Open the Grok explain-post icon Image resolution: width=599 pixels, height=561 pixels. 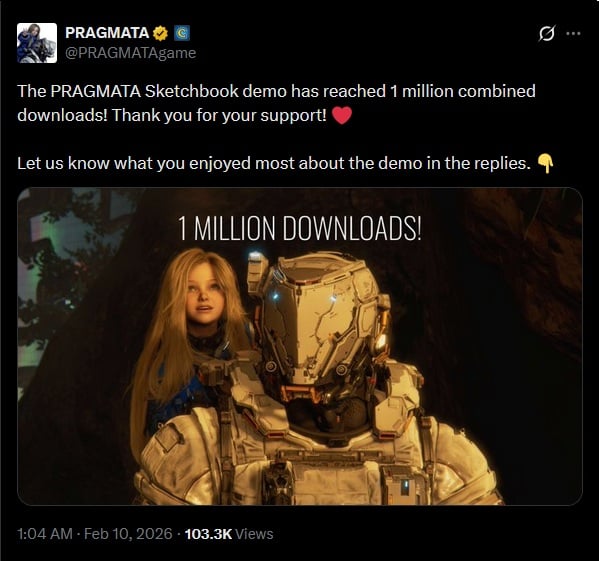point(547,34)
